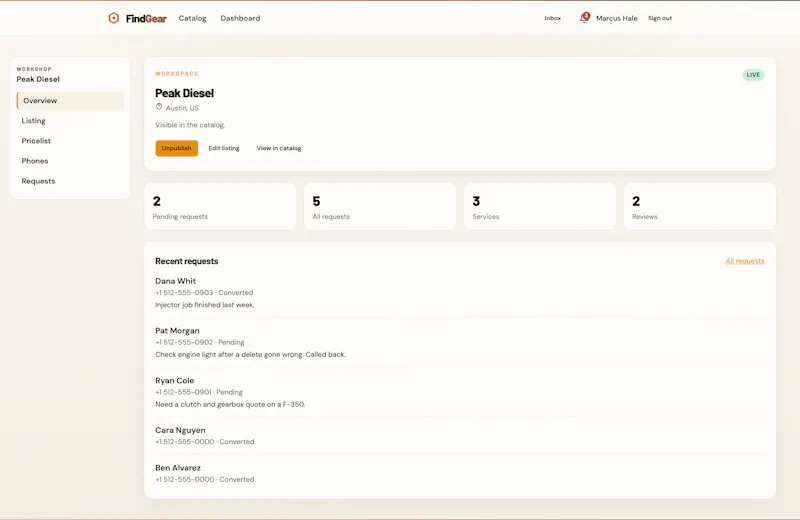Image resolution: width=800 pixels, height=520 pixels.
Task: Click the 'Visible in the catalog.' text
Action: 190,125
